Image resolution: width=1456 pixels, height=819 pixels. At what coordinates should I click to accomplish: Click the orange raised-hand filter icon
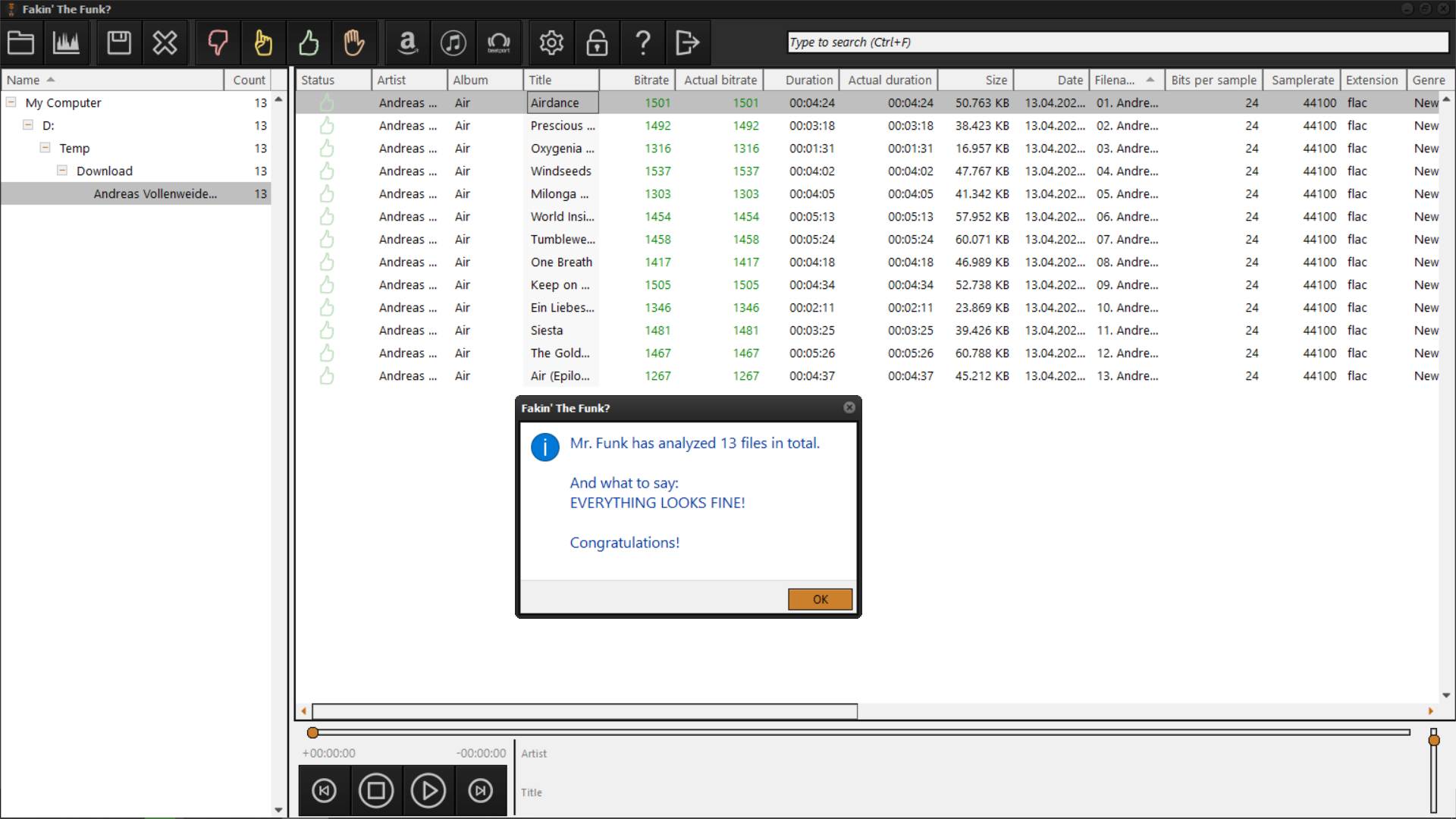tap(354, 42)
